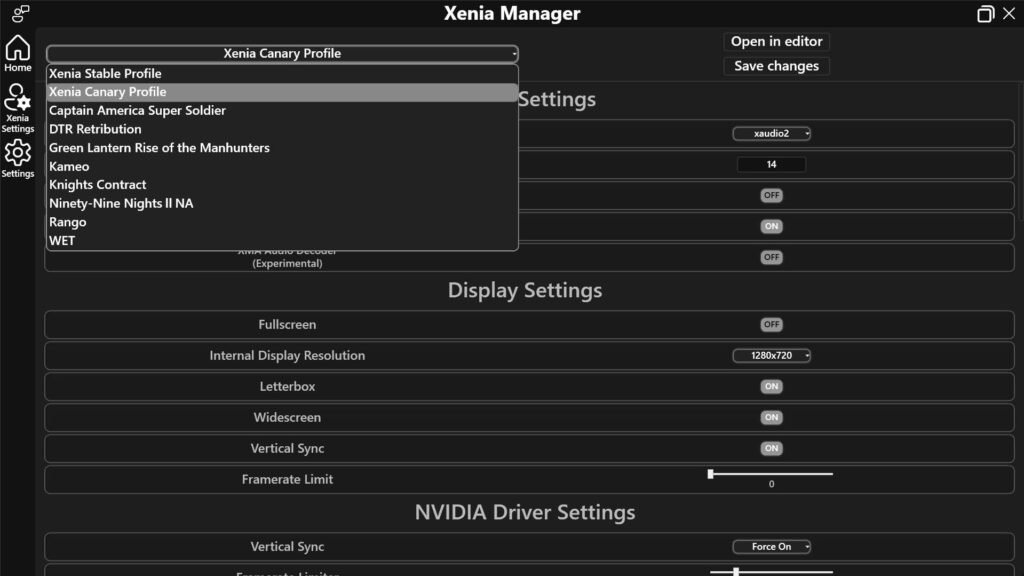1024x576 pixels.
Task: Pick Ninety-Nine Nights II NA profile
Action: (282, 203)
